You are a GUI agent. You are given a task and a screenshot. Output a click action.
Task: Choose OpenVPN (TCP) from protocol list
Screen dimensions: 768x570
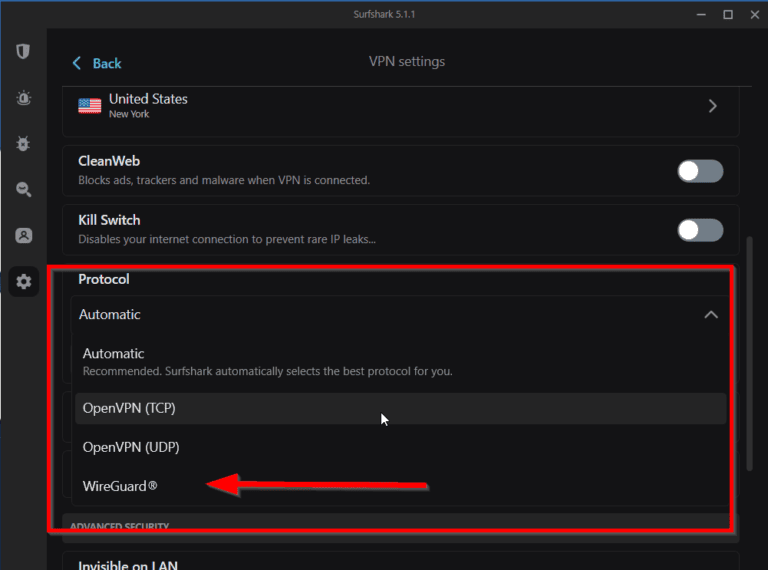click(130, 408)
